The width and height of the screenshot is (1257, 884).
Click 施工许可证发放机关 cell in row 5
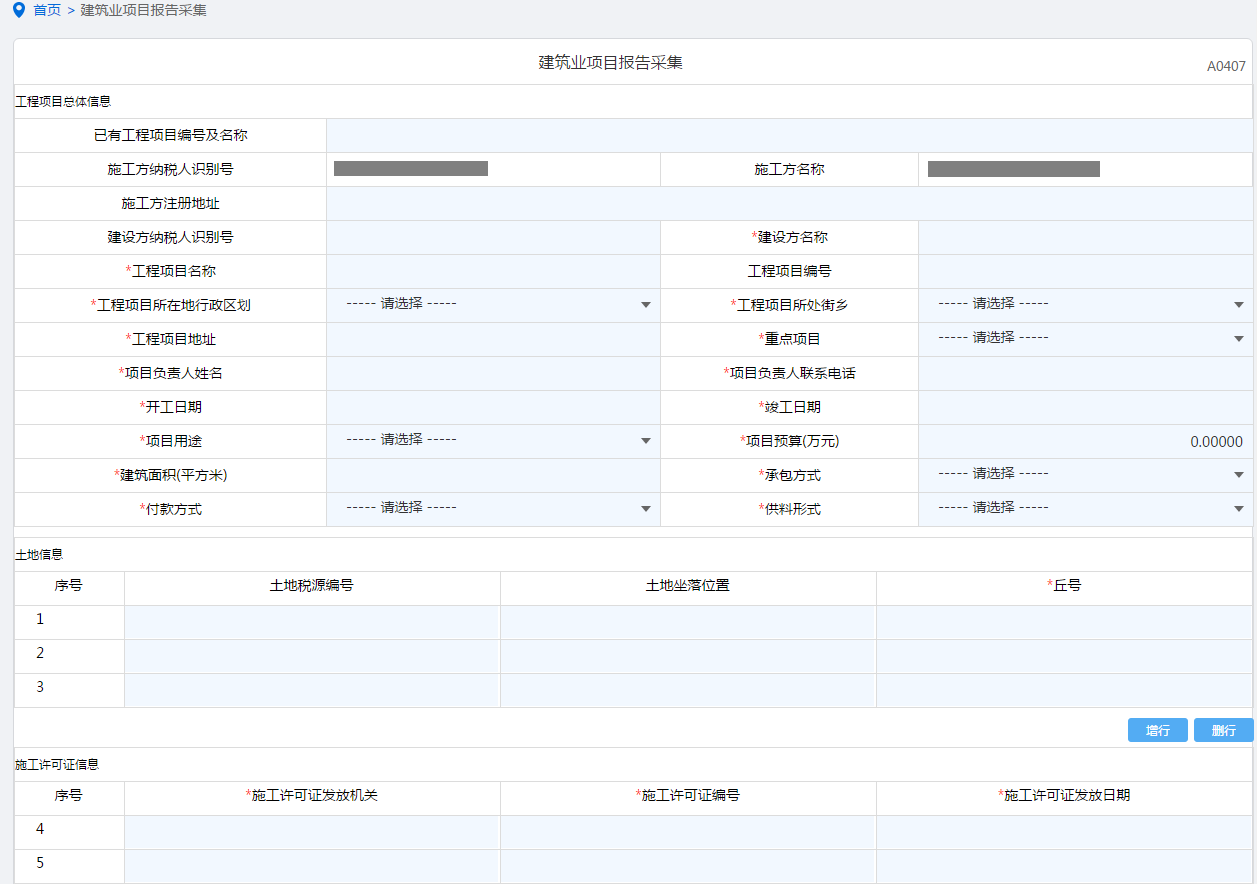point(312,867)
